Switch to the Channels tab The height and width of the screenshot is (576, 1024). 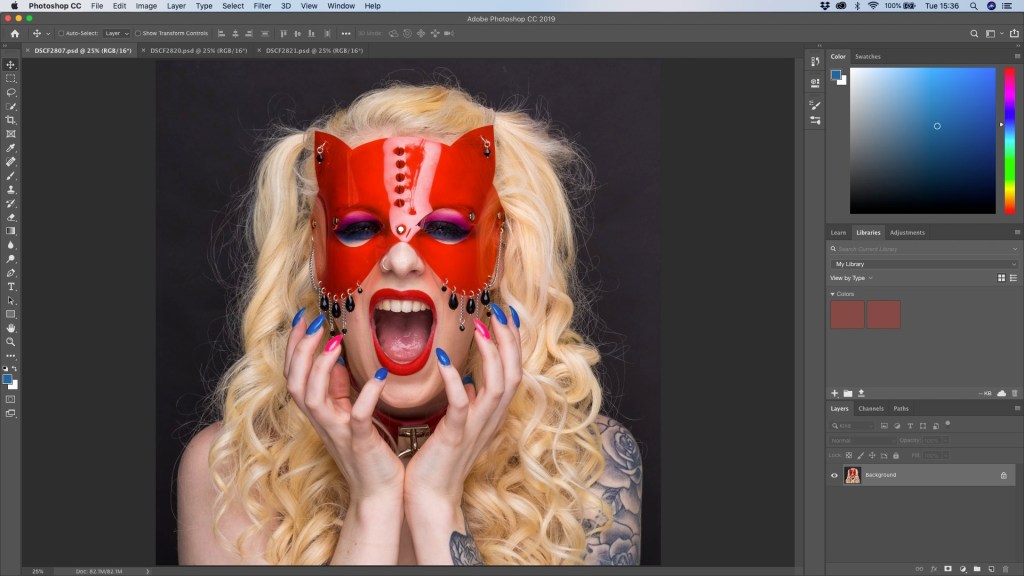[871, 408]
